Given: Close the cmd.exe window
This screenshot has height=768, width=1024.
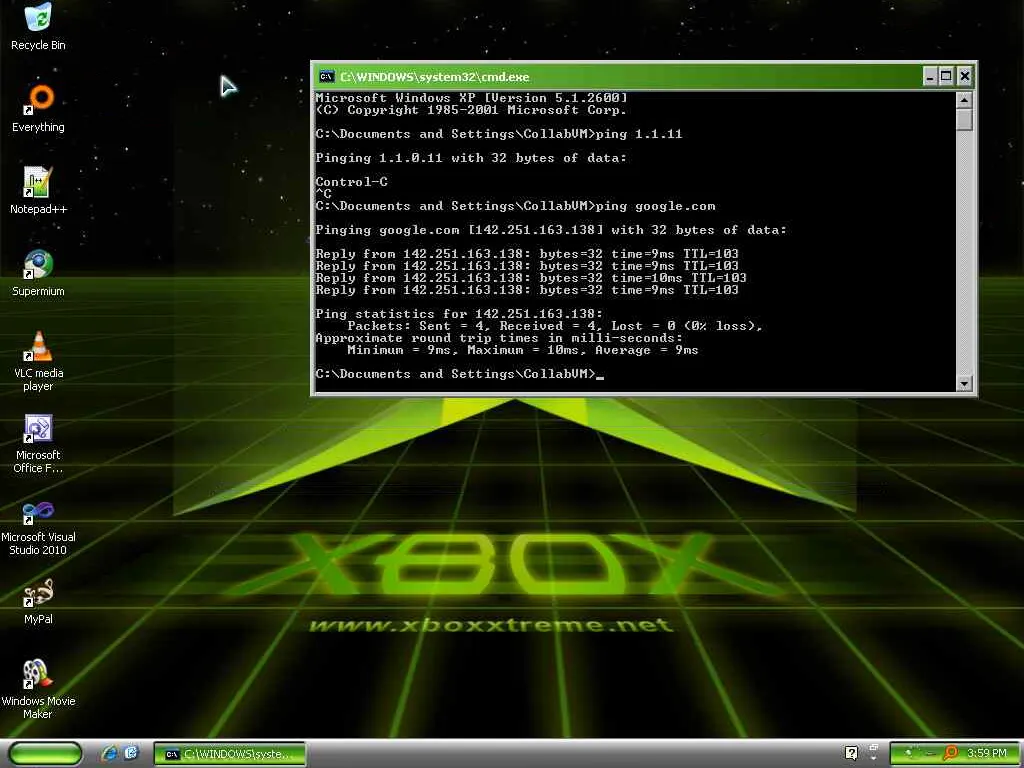Looking at the screenshot, I should coord(965,77).
